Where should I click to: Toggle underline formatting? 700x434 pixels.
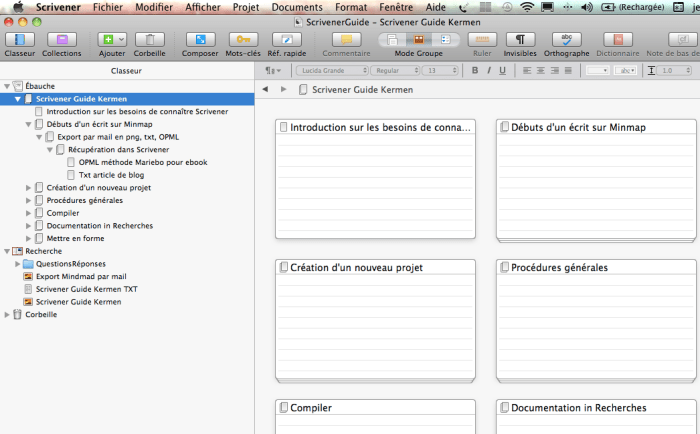pyautogui.click(x=503, y=71)
